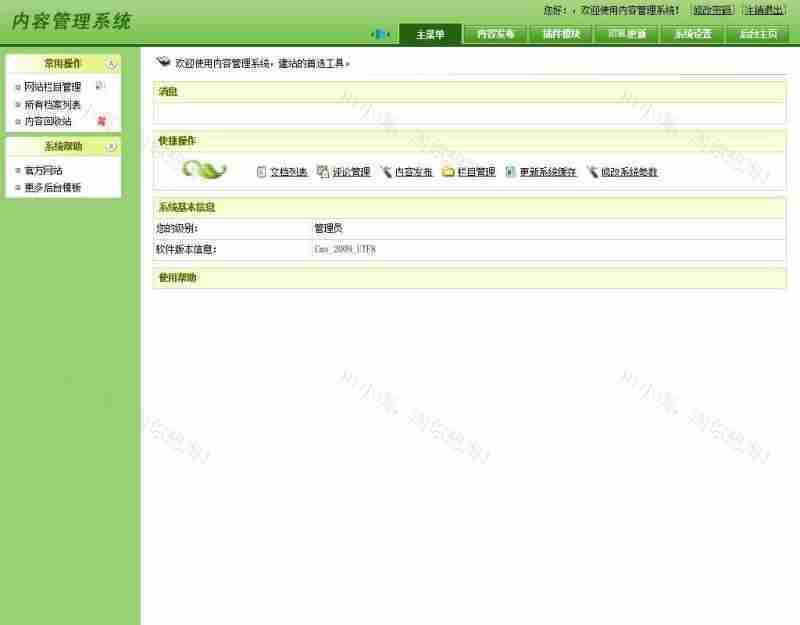Go to the 后台主页 tab
Screen dimensions: 800x625
[x=757, y=34]
